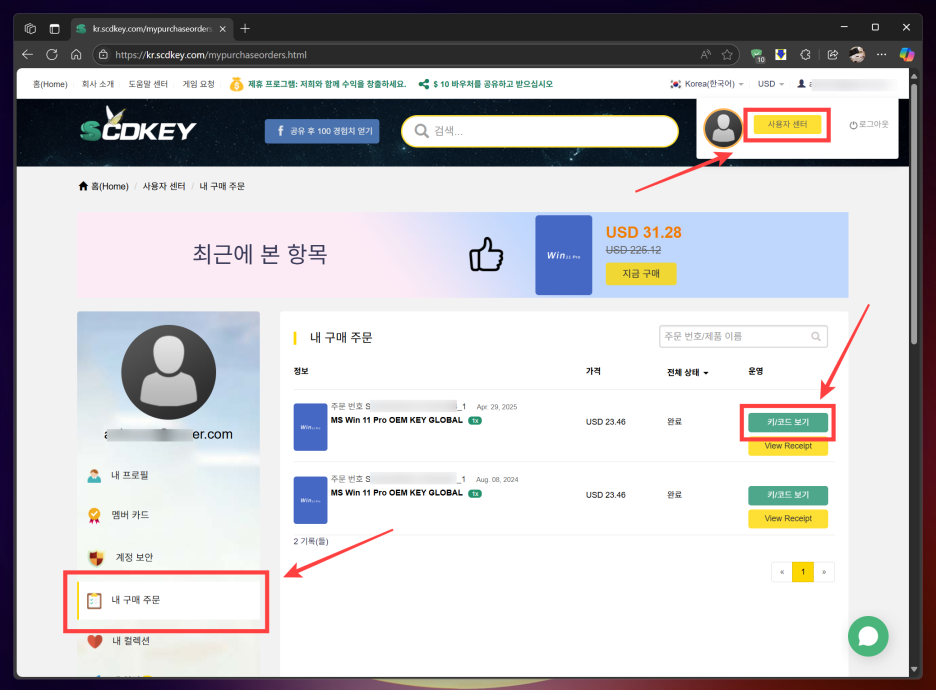Image resolution: width=936 pixels, height=690 pixels.
Task: Add page to favorites with star icon
Action: [x=726, y=54]
